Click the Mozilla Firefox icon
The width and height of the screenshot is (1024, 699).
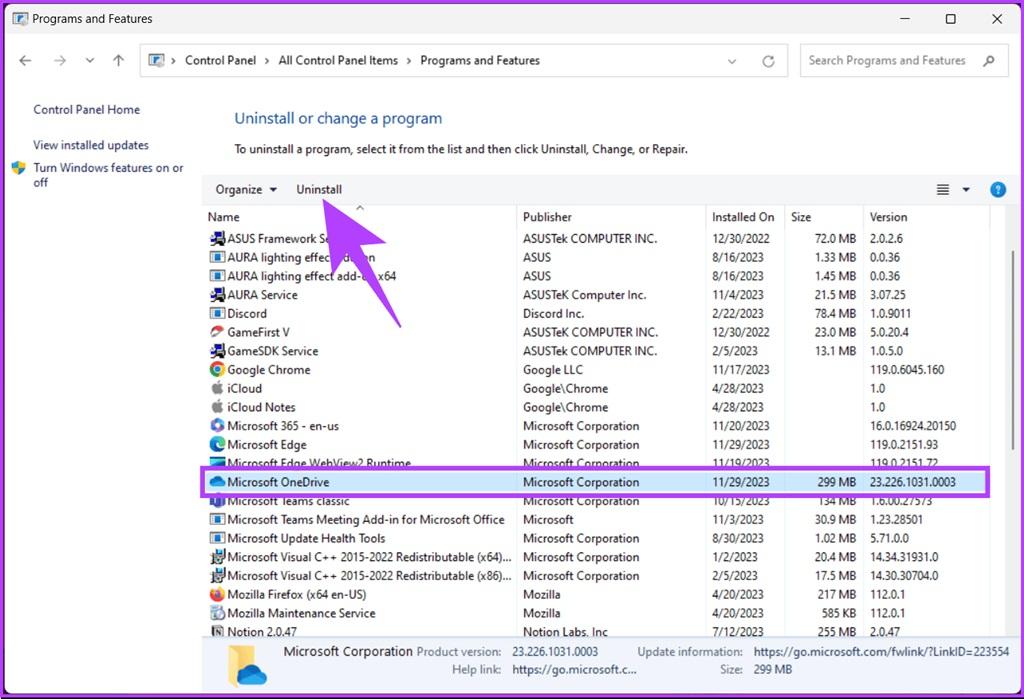pyautogui.click(x=217, y=594)
